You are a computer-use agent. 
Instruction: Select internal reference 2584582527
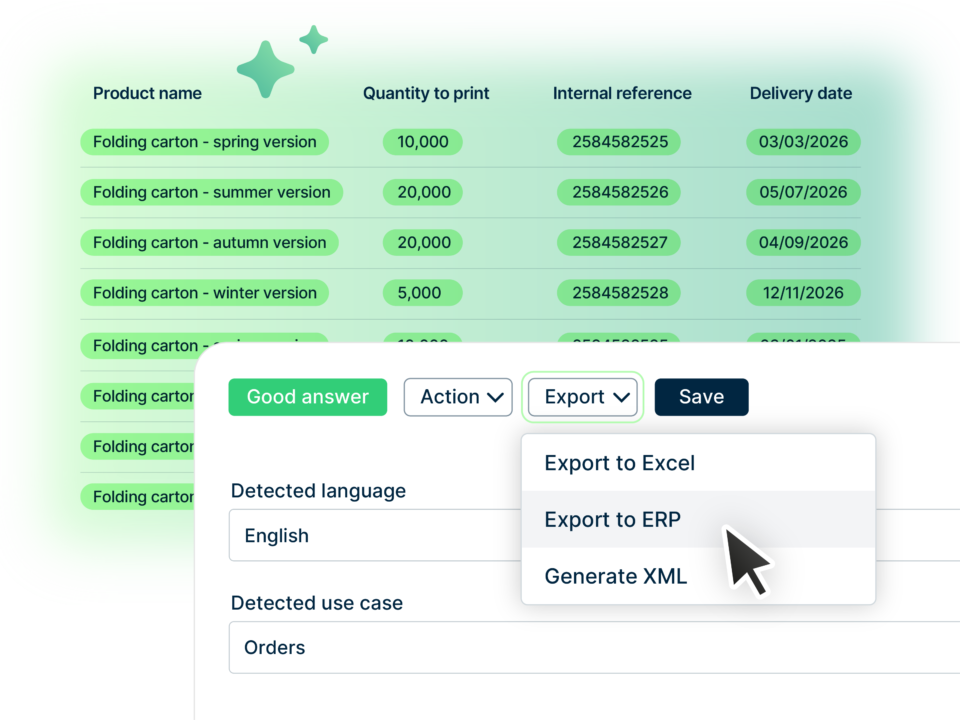pyautogui.click(x=620, y=243)
